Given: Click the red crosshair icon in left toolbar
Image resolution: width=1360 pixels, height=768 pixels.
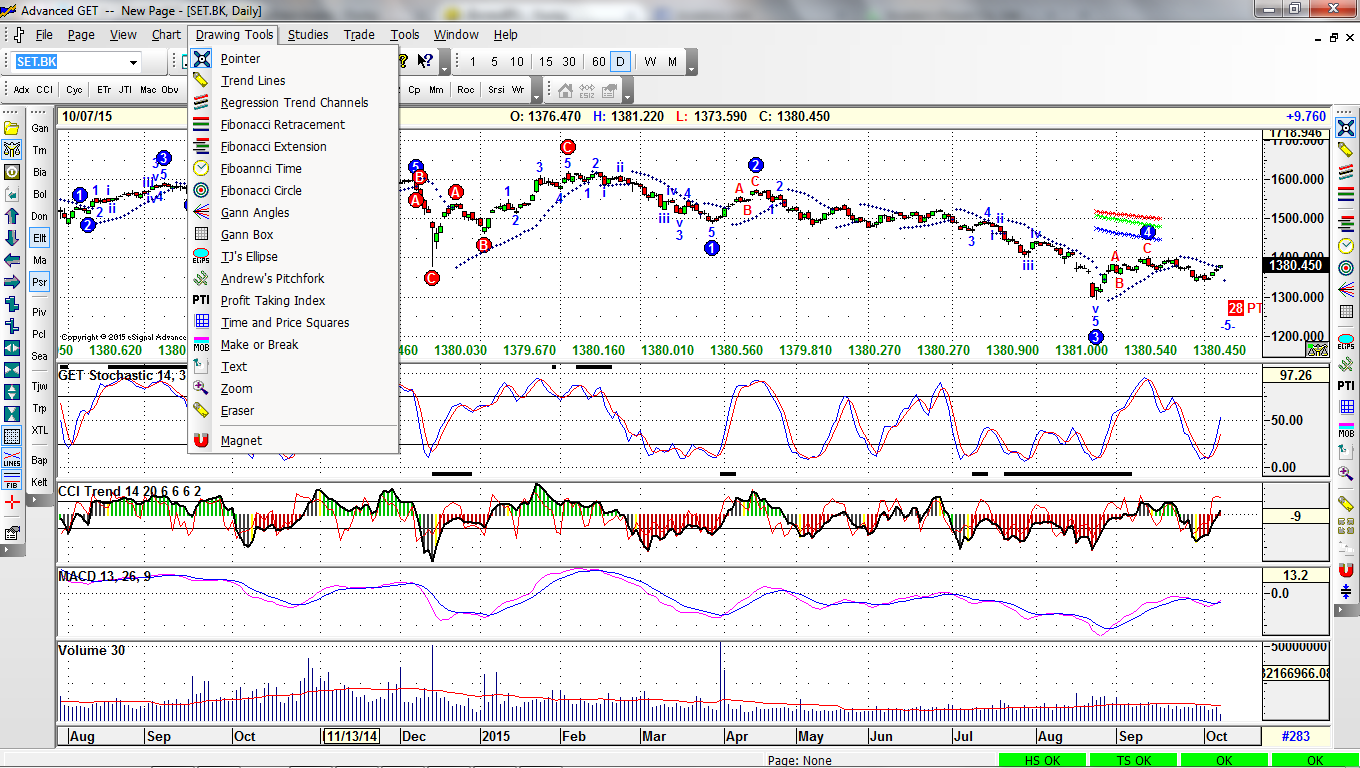Looking at the screenshot, I should click(12, 502).
